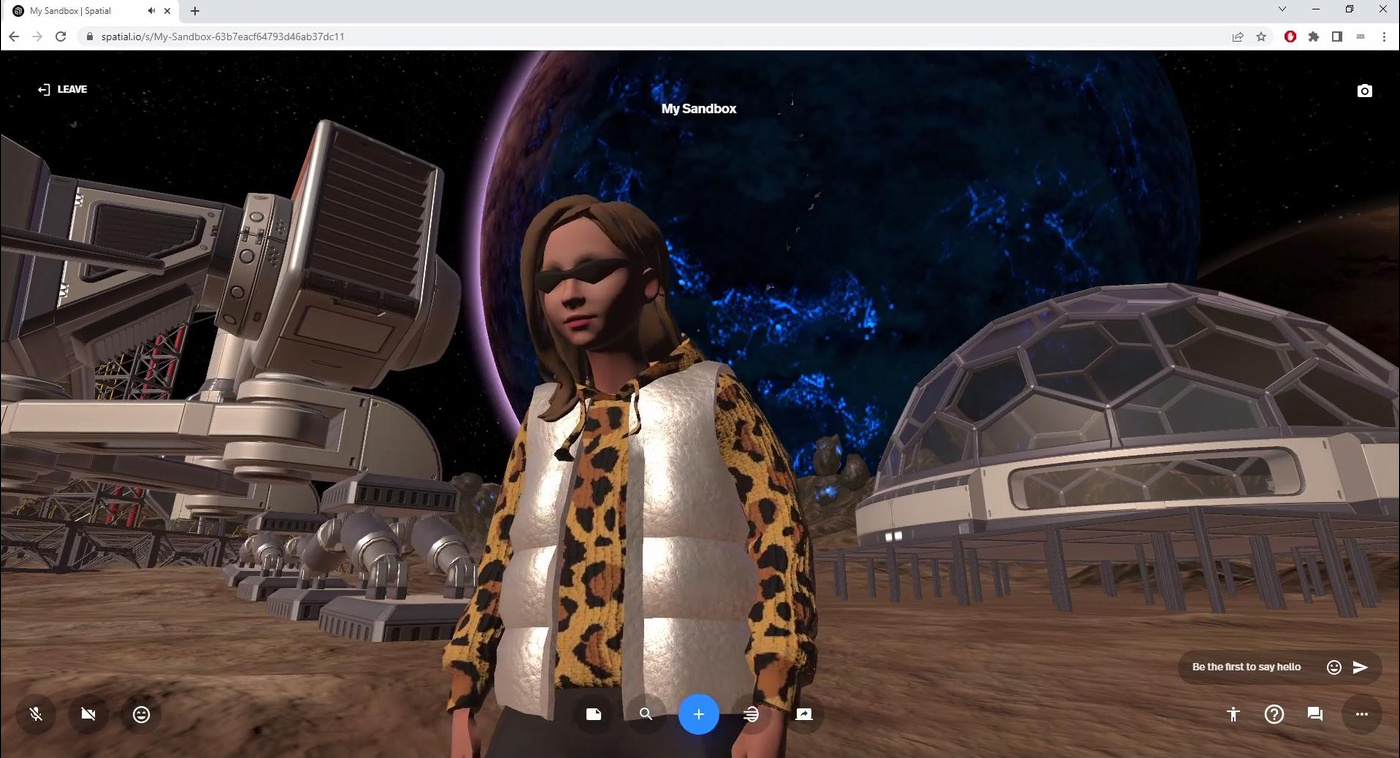The image size is (1400, 758).
Task: Open the help question mark
Action: click(1274, 714)
